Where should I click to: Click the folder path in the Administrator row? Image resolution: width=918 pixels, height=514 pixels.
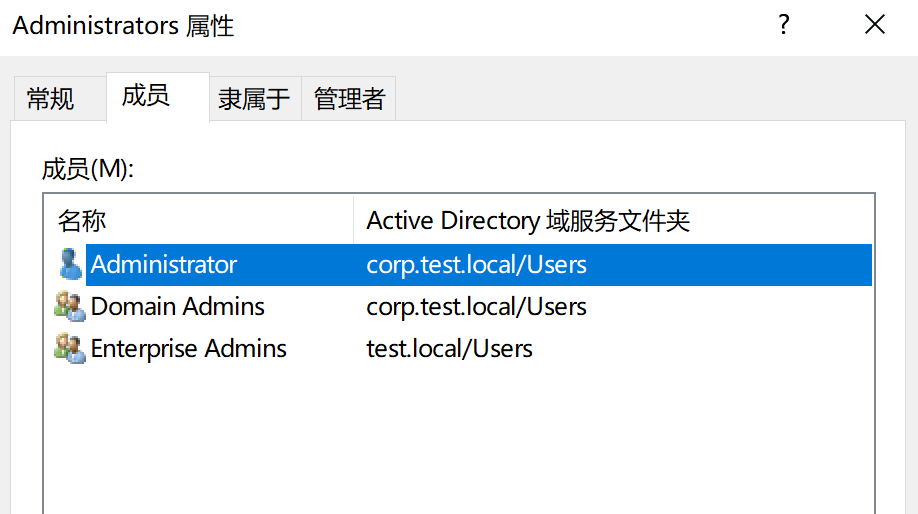476,265
